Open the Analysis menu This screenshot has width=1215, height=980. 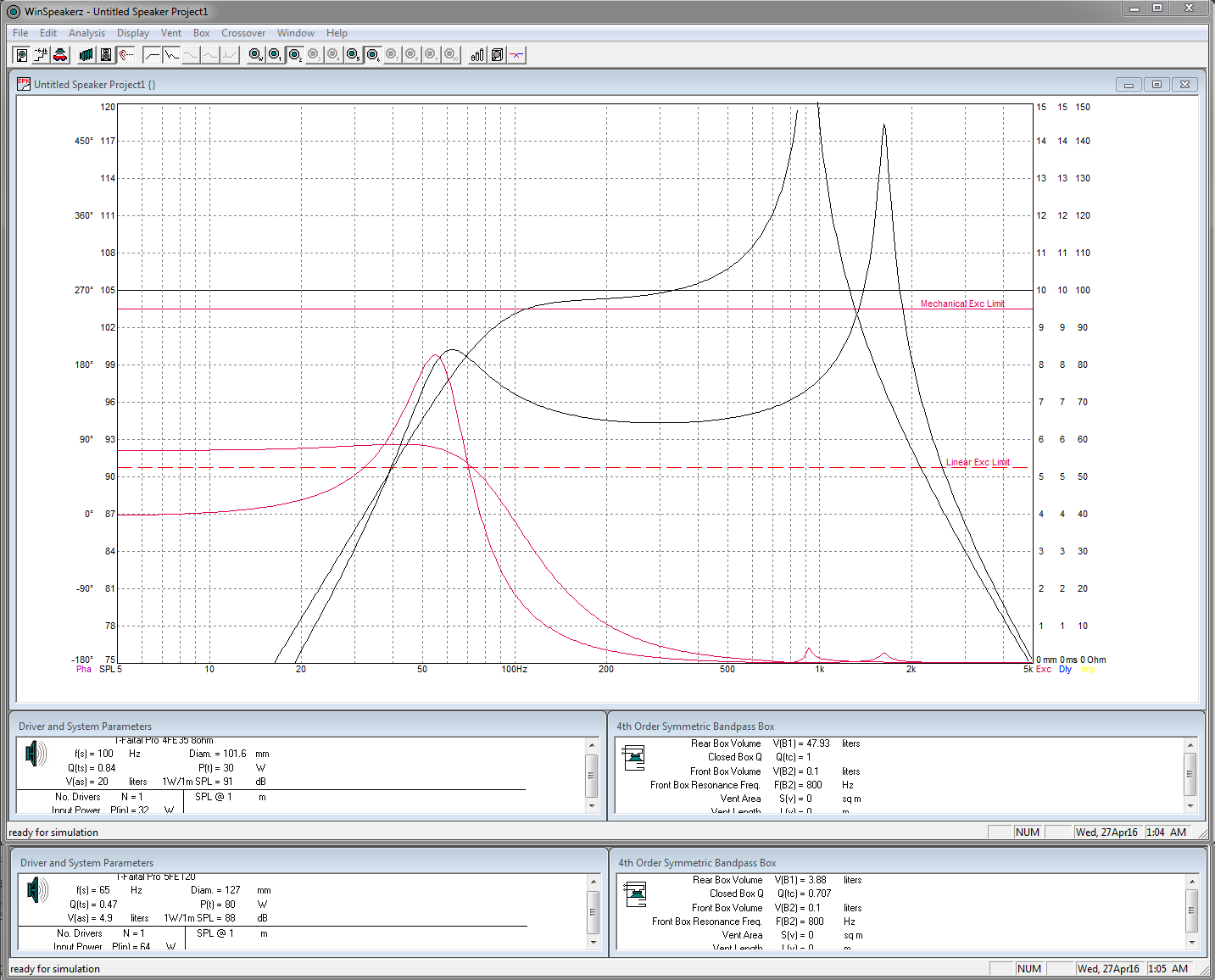coord(87,33)
